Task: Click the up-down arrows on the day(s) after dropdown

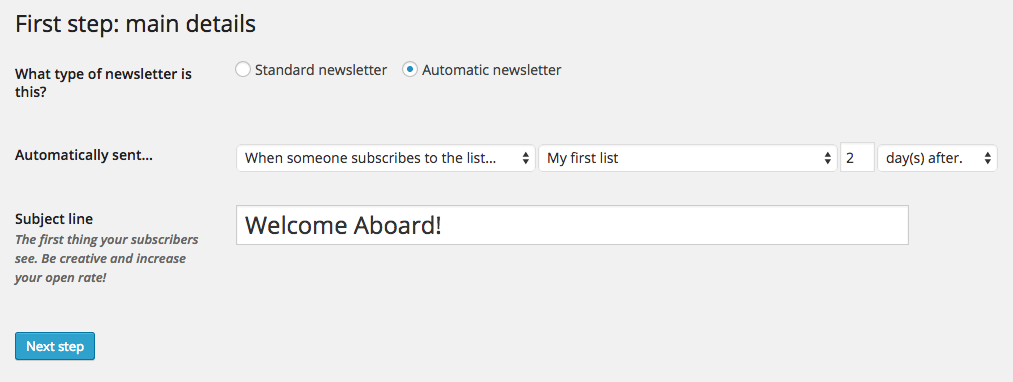Action: [x=988, y=158]
